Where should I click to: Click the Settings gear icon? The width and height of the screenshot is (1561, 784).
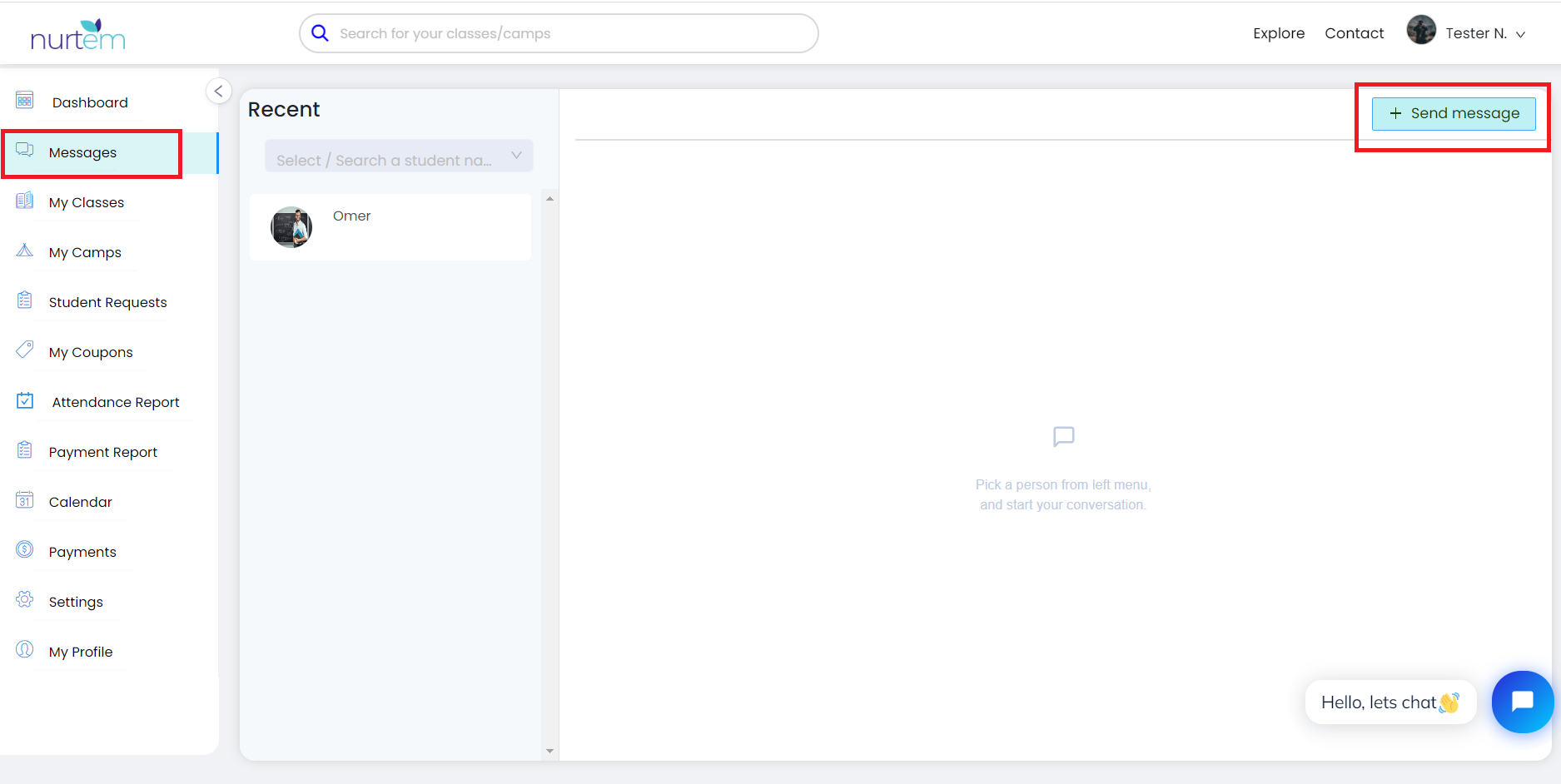click(x=24, y=599)
